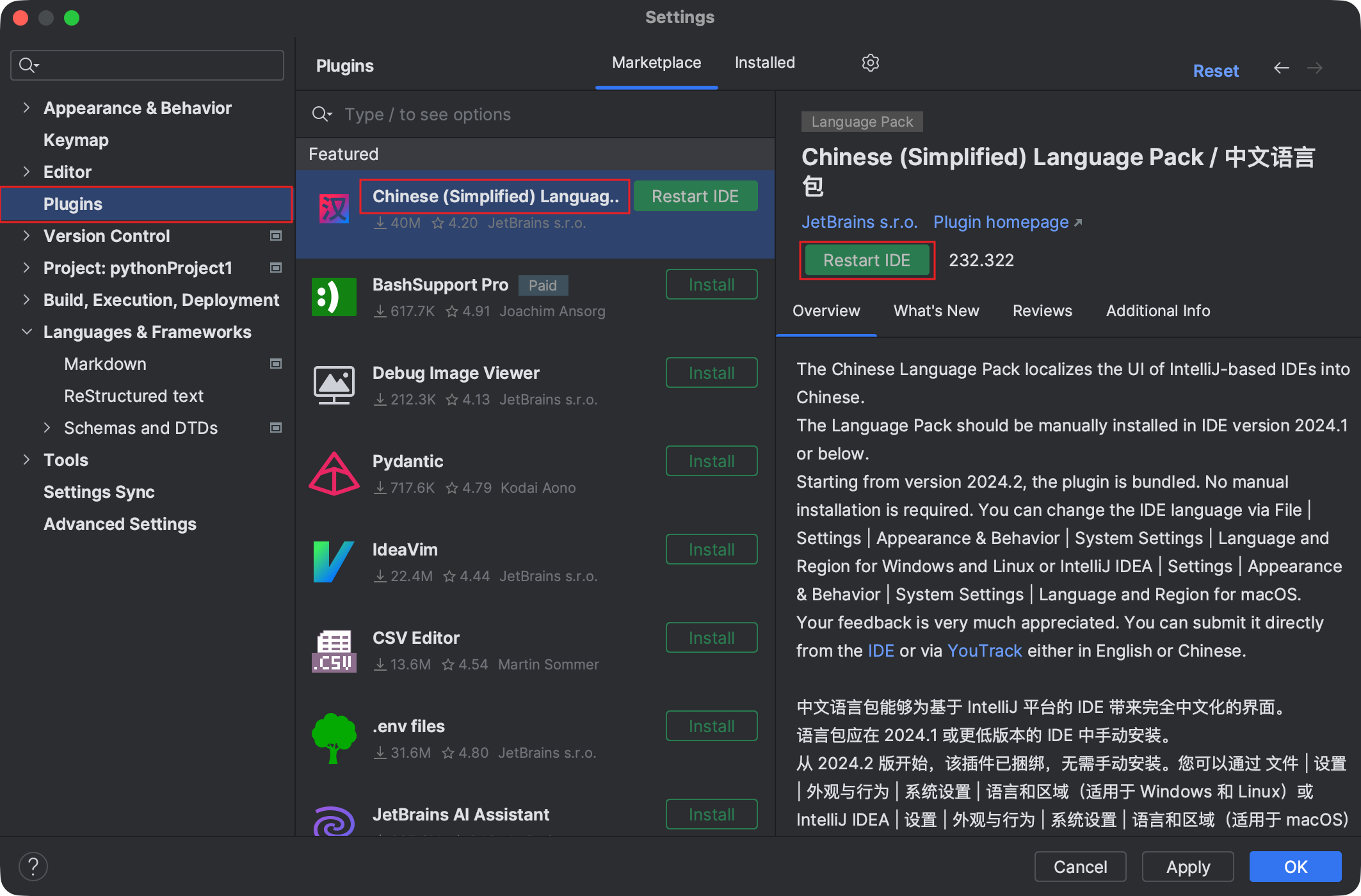
Task: Click the .env files tree icon
Action: pyautogui.click(x=334, y=739)
